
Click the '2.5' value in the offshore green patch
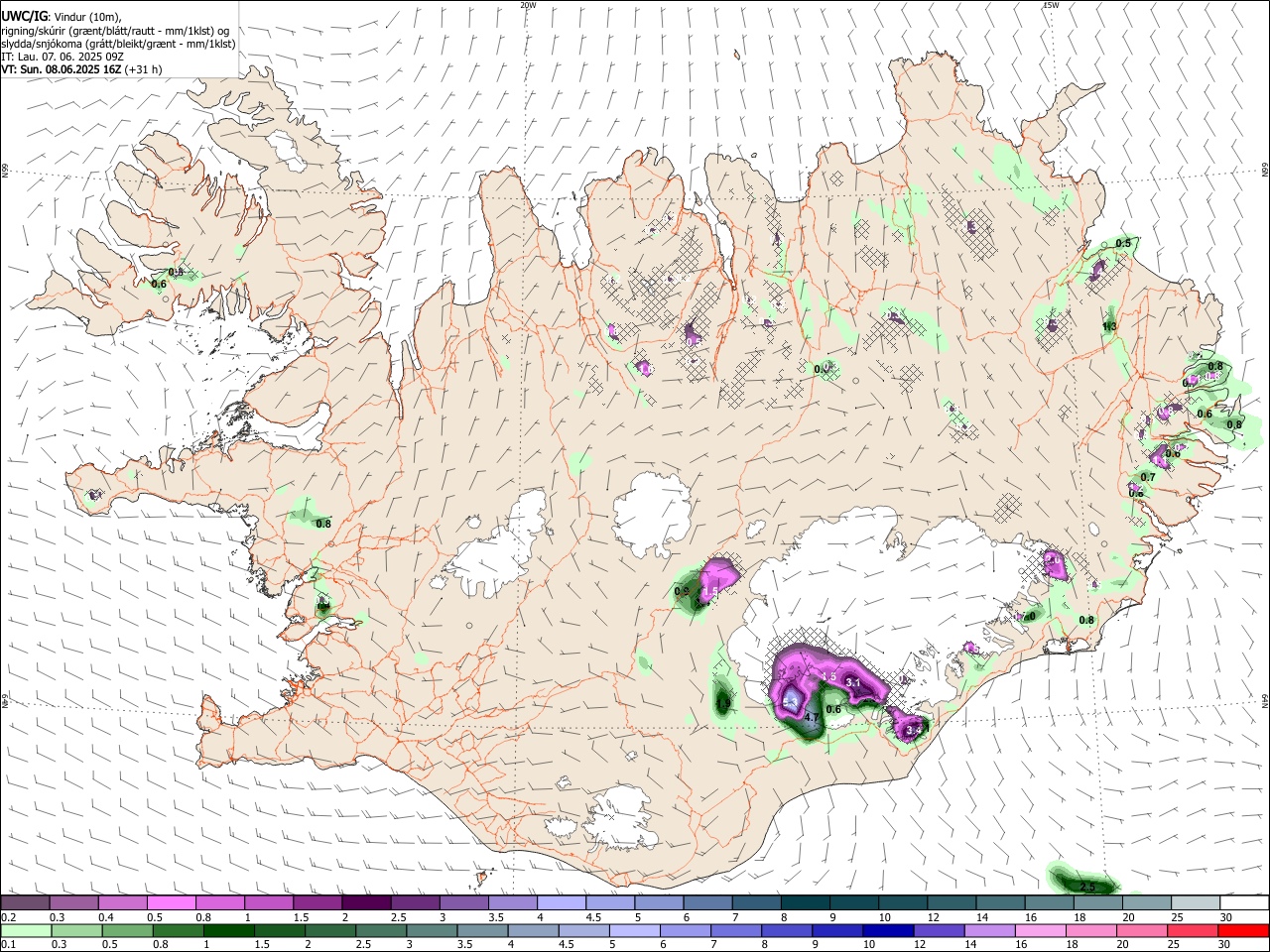click(x=1087, y=887)
